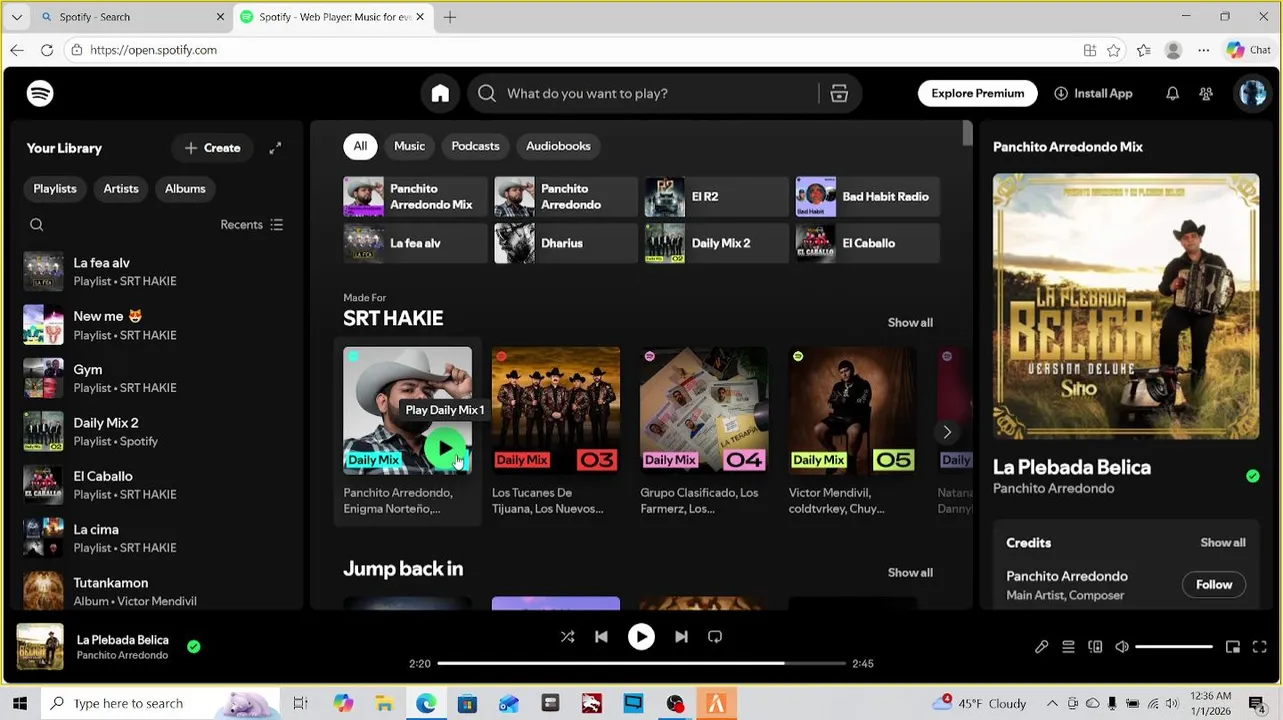Go to Spotify Home via house icon
This screenshot has height=720, width=1283.
(440, 93)
